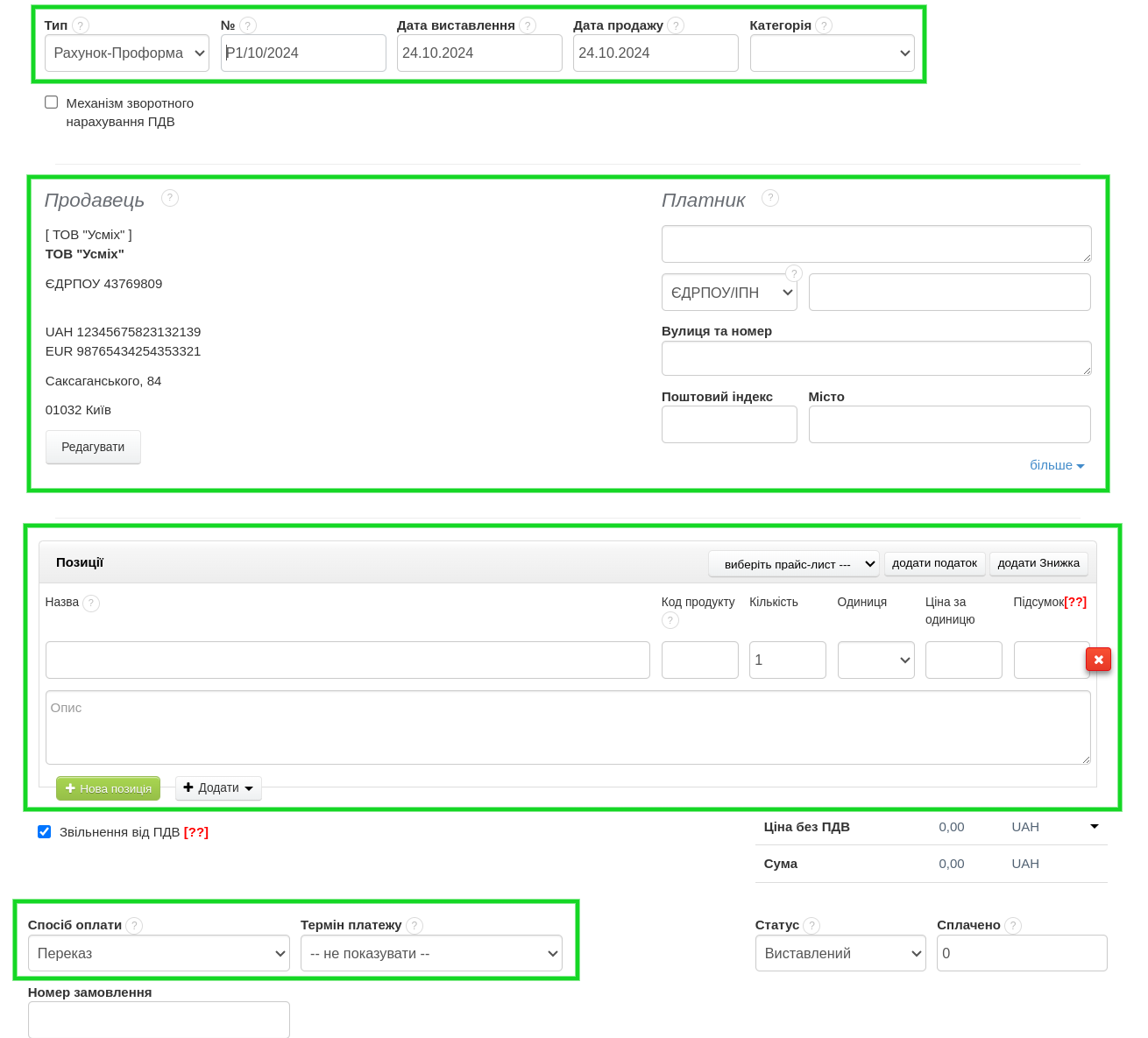The image size is (1148, 1038).
Task: Open help icon beside Продавець heading
Action: pyautogui.click(x=170, y=199)
